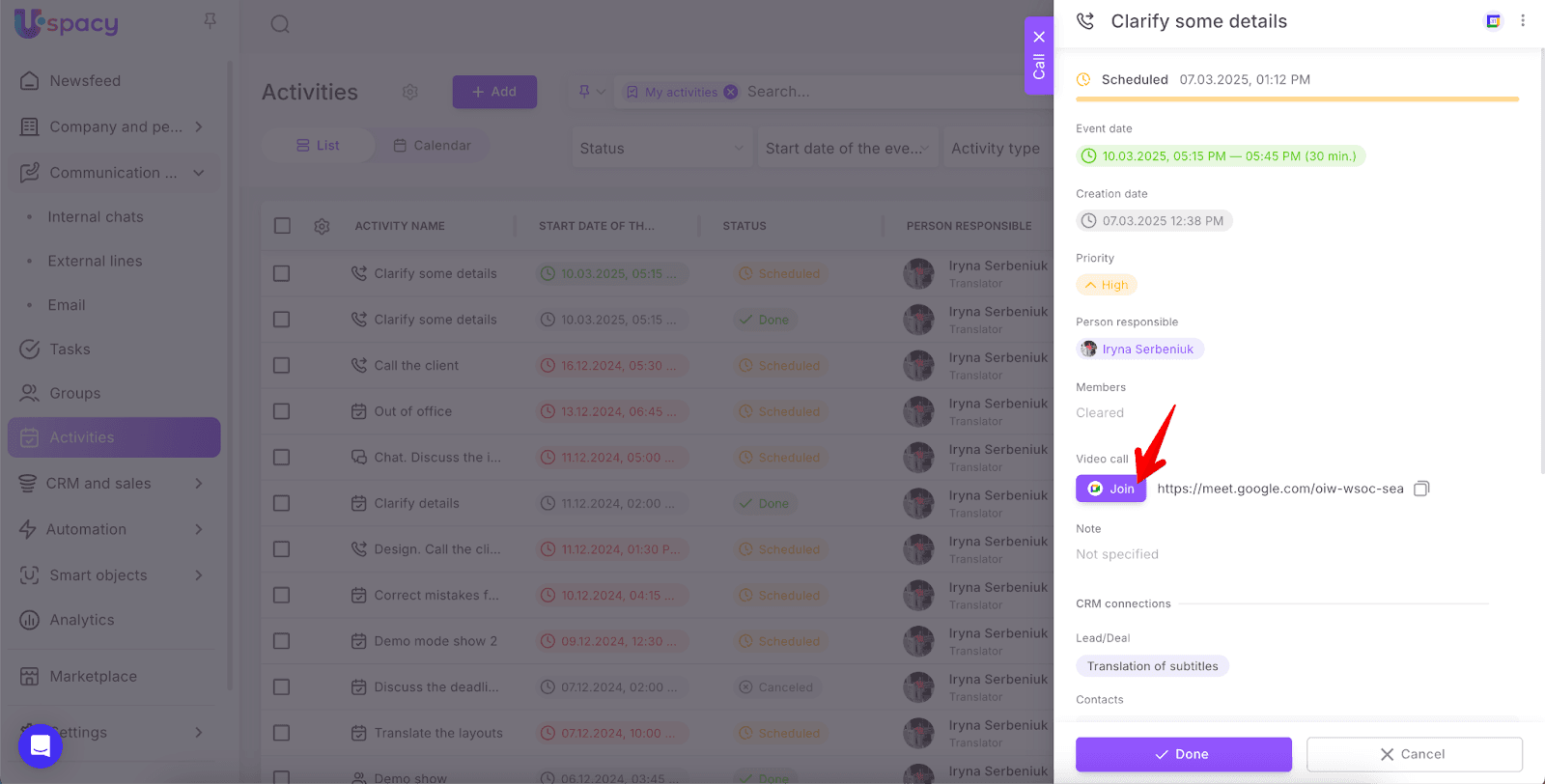1545x784 pixels.
Task: Click the creation date 07.03.2025 chip
Action: click(x=1154, y=221)
